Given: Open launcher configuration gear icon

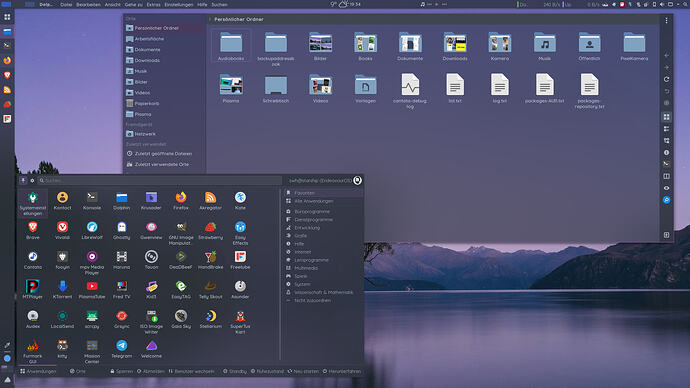Looking at the screenshot, I should pyautogui.click(x=32, y=180).
